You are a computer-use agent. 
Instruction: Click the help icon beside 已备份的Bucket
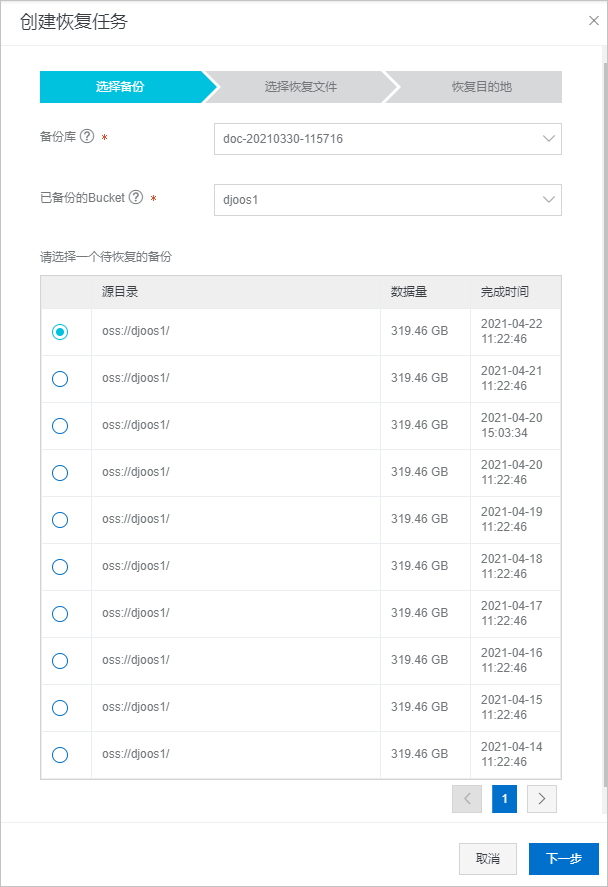pyautogui.click(x=136, y=197)
